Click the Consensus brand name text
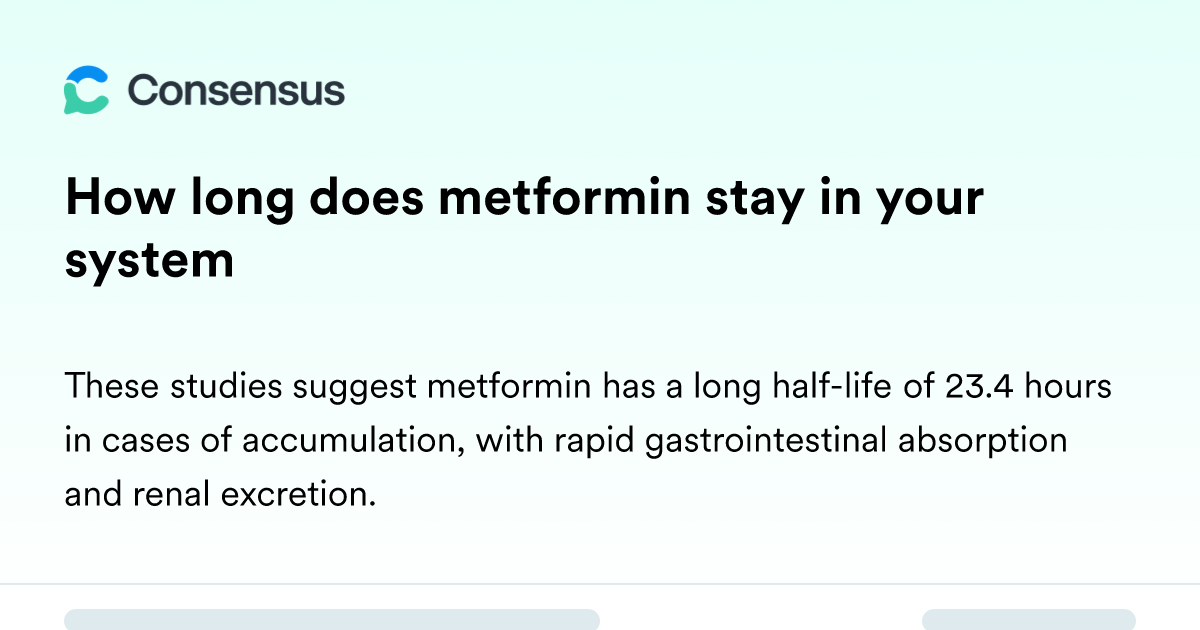The height and width of the screenshot is (630, 1200). [x=236, y=90]
